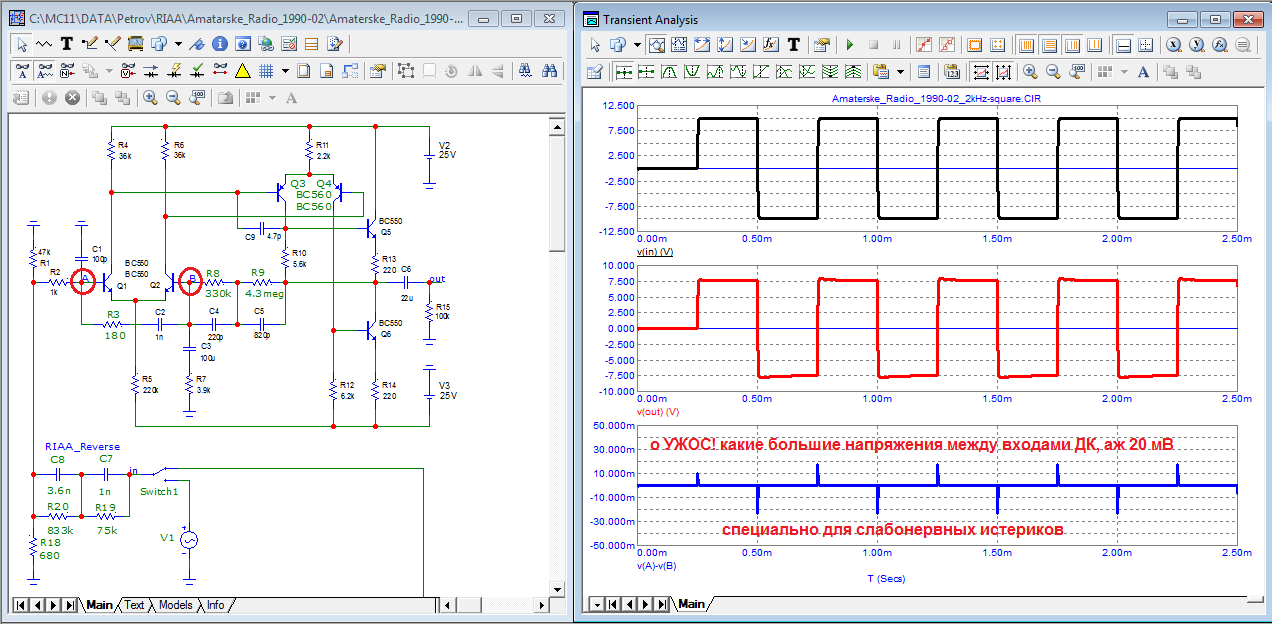Image resolution: width=1272 pixels, height=624 pixels.
Task: Click the Info tab at schematic bottom
Action: (x=215, y=605)
